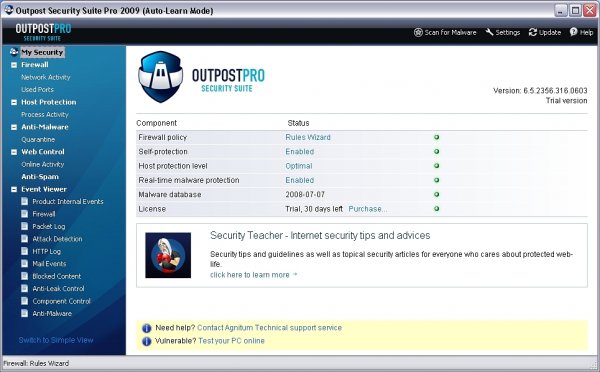Click the Help question mark icon
Screen dimensions: 600x372
pyautogui.click(x=574, y=32)
